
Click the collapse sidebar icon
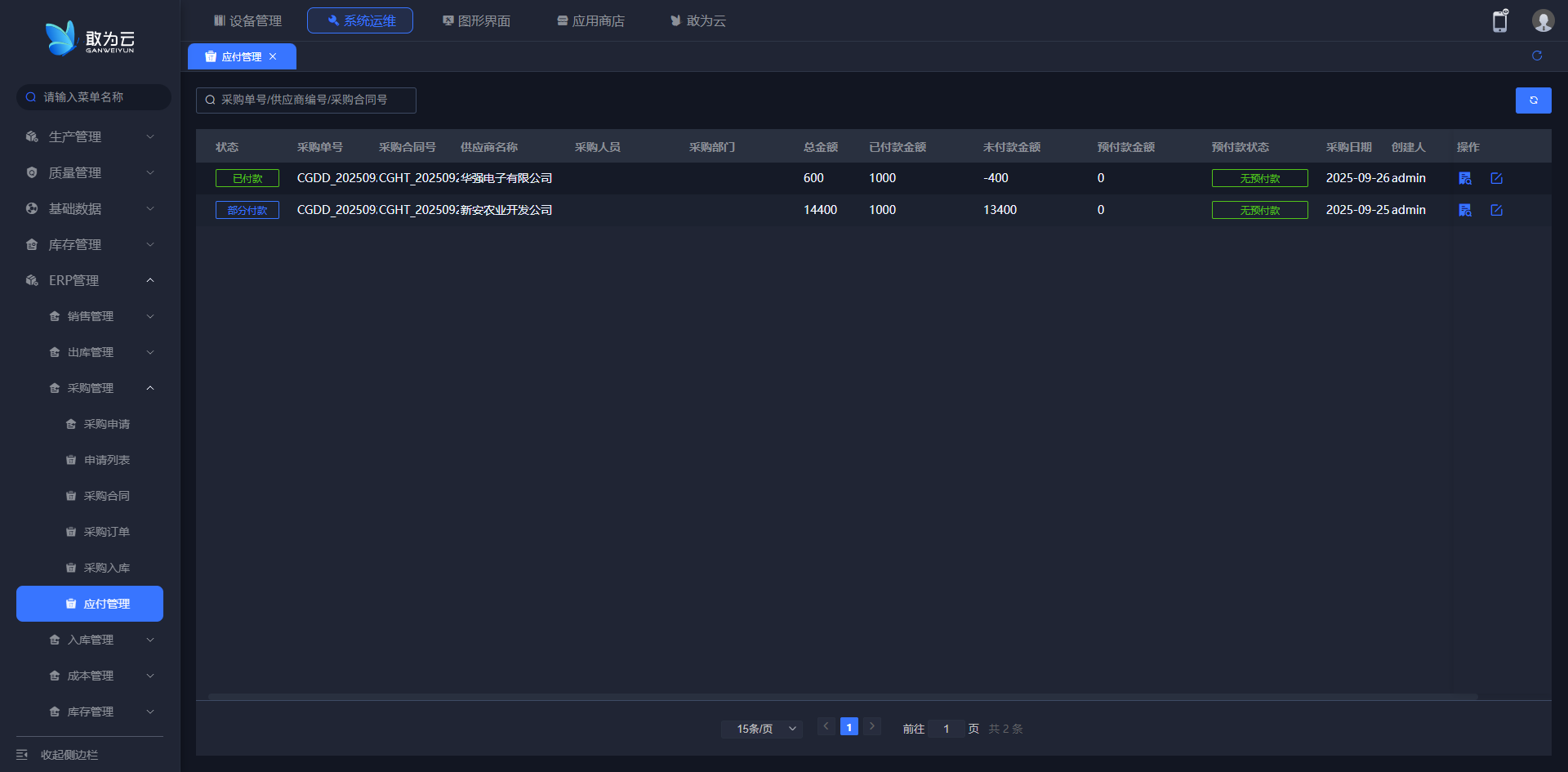tap(22, 755)
